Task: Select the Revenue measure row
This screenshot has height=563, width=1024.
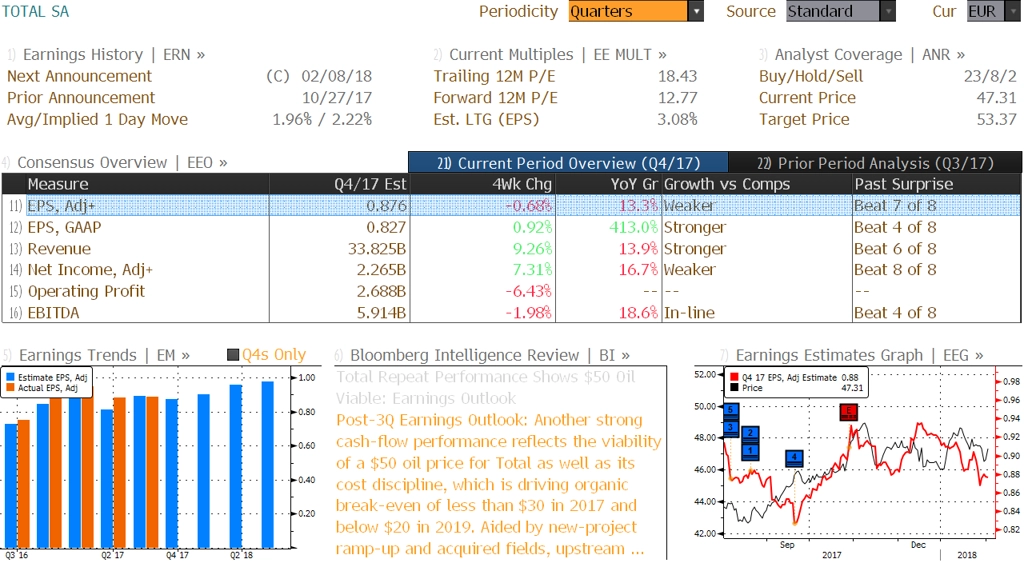Action: 511,249
